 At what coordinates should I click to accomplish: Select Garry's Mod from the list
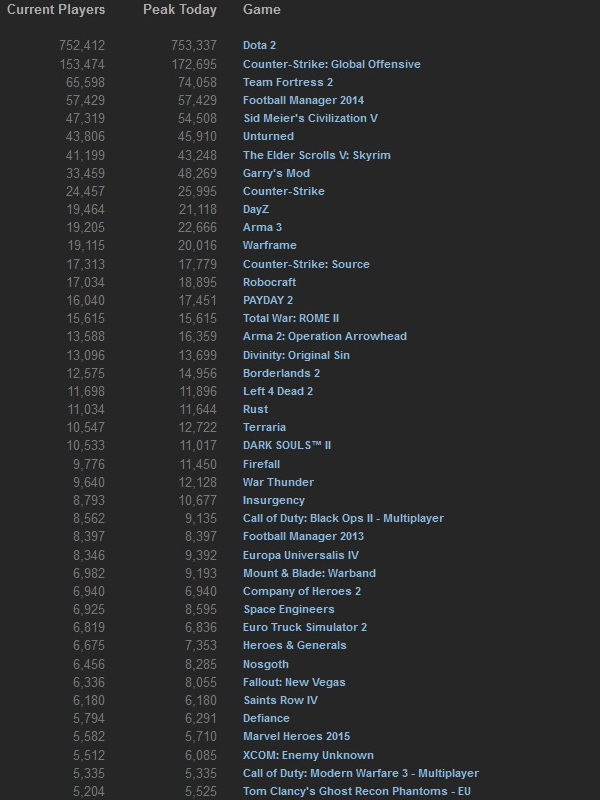[276, 173]
